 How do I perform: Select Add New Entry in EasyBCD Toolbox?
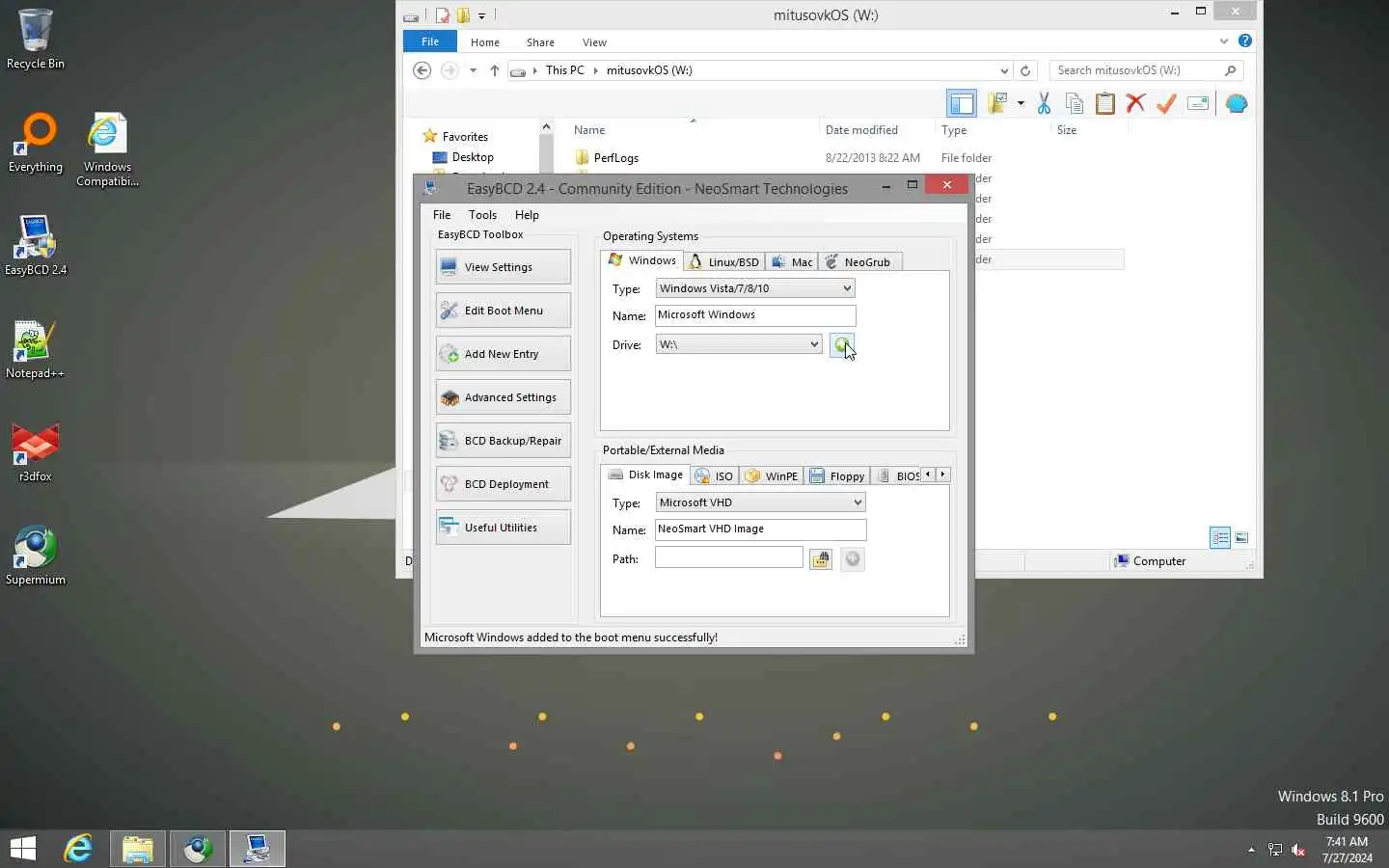tap(503, 354)
